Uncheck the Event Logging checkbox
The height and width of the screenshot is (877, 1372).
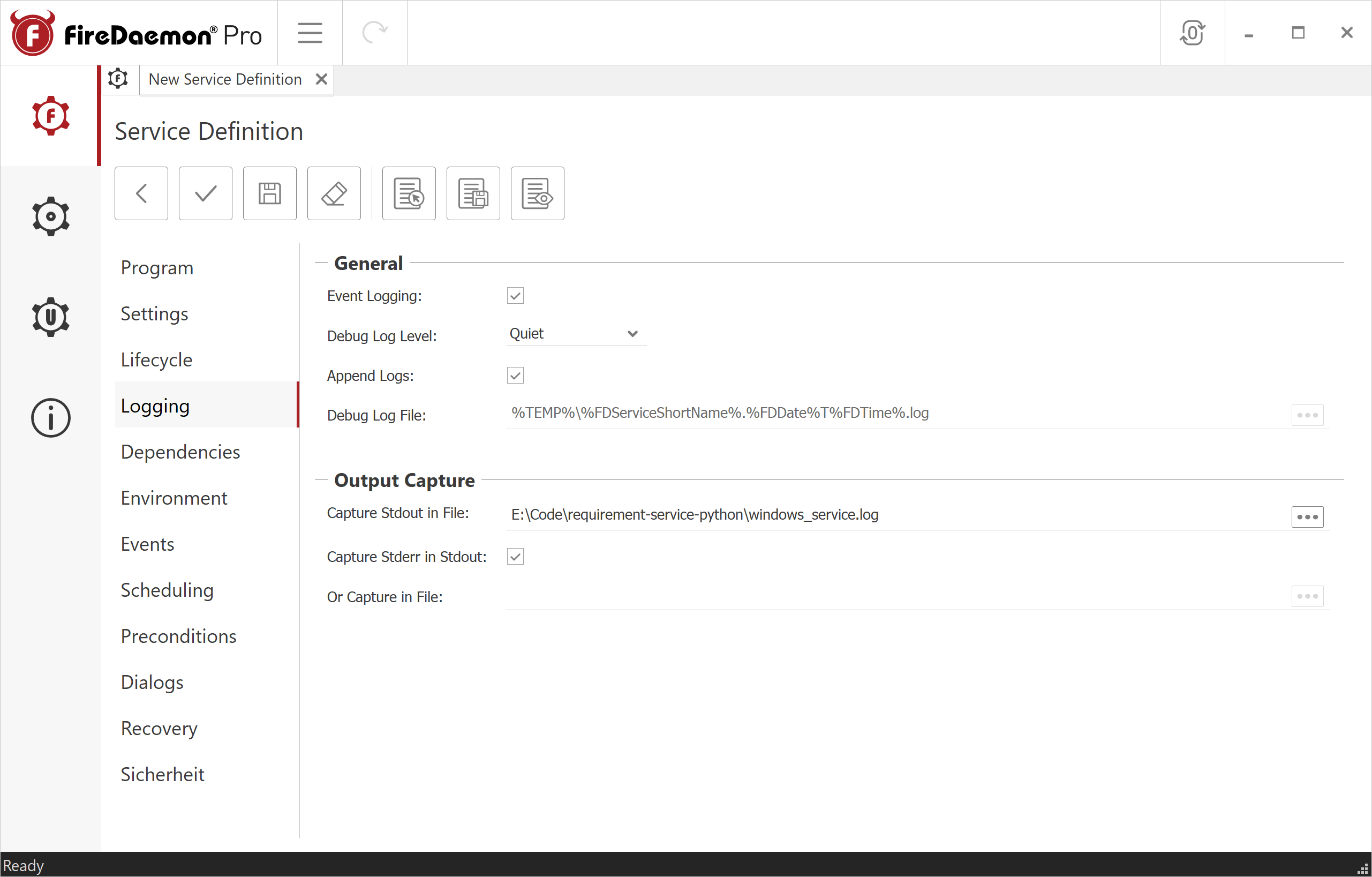(x=515, y=295)
